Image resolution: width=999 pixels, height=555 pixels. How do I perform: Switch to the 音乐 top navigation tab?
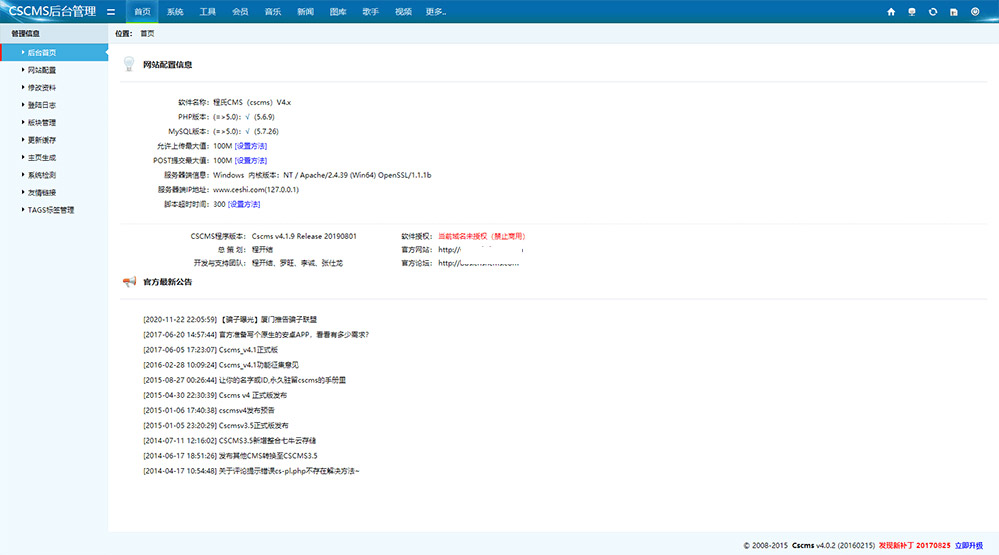coord(272,12)
